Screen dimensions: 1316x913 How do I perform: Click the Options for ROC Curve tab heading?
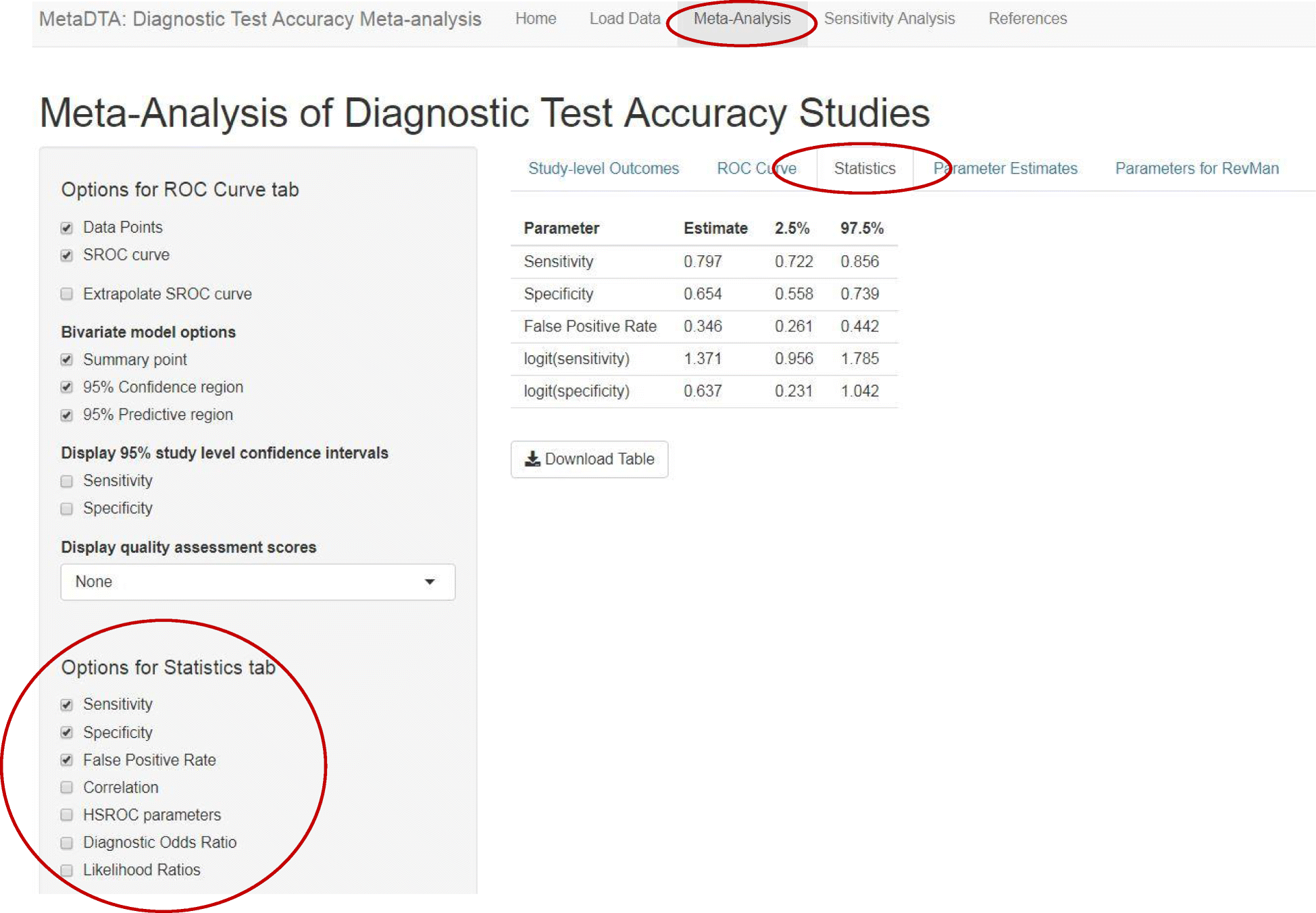[180, 190]
